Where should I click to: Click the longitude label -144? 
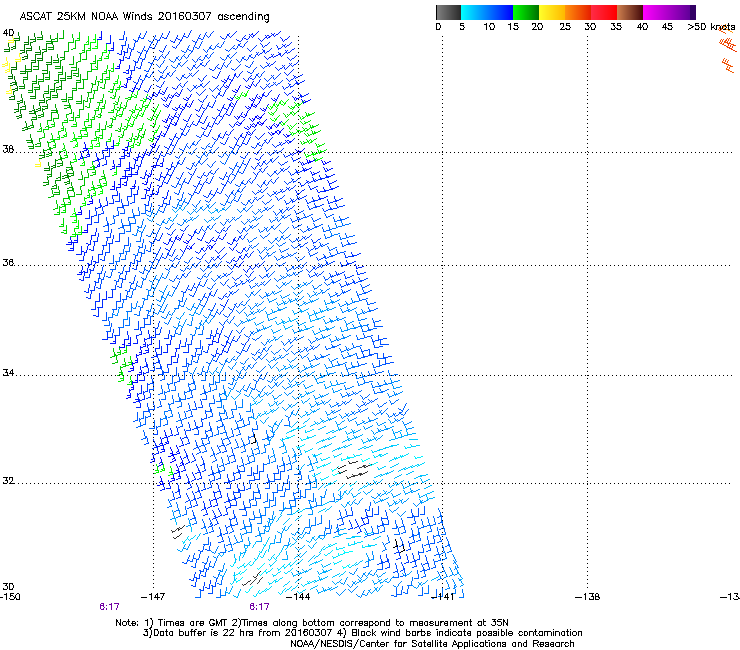pyautogui.click(x=298, y=597)
